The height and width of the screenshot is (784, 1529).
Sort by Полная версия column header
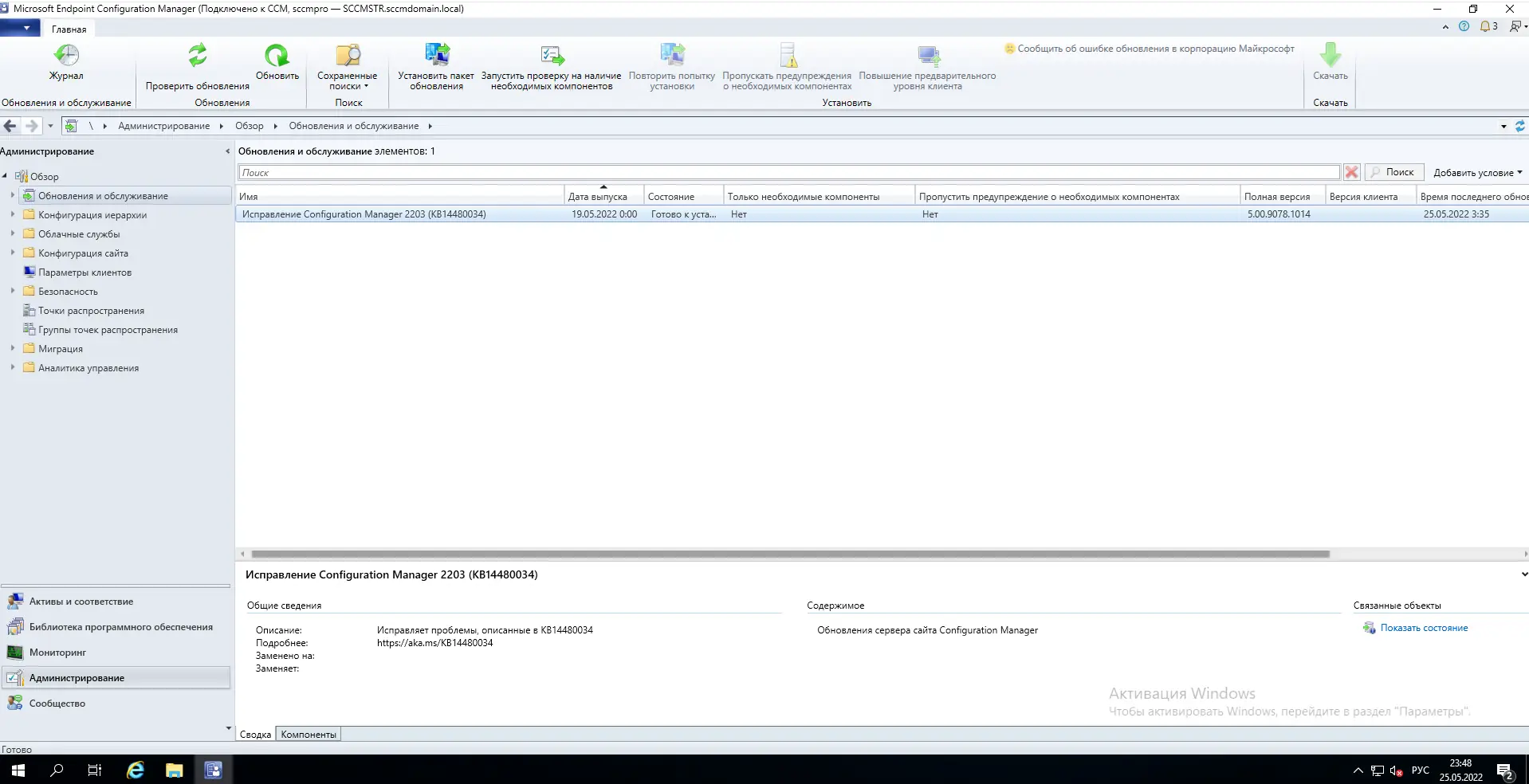tap(1283, 196)
